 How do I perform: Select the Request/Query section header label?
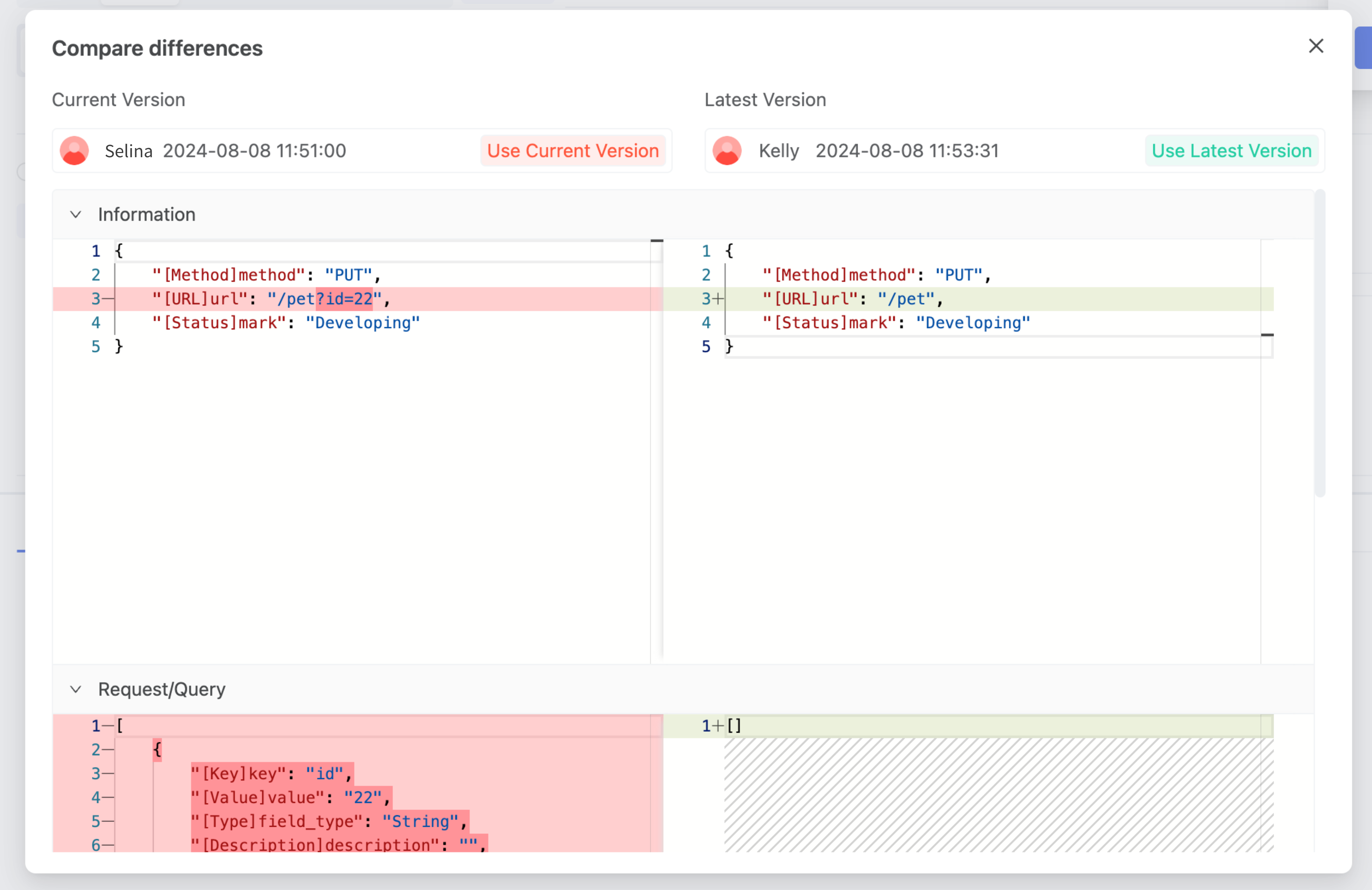click(x=161, y=689)
